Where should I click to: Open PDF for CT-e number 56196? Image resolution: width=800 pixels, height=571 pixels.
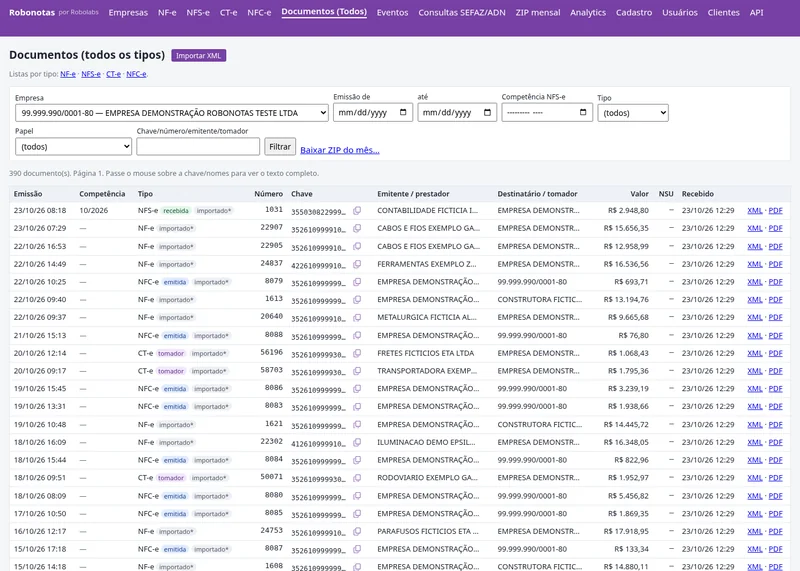(776, 353)
